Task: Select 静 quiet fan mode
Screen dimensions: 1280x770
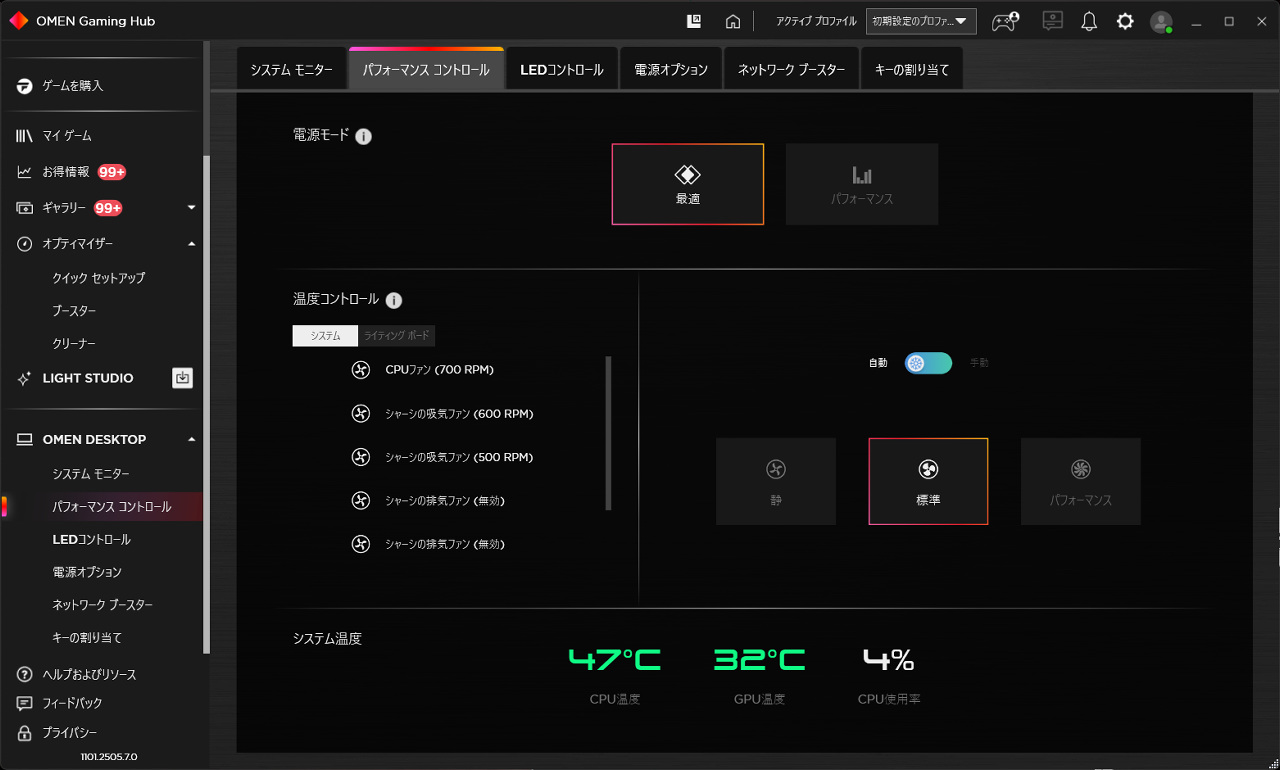Action: pos(776,481)
